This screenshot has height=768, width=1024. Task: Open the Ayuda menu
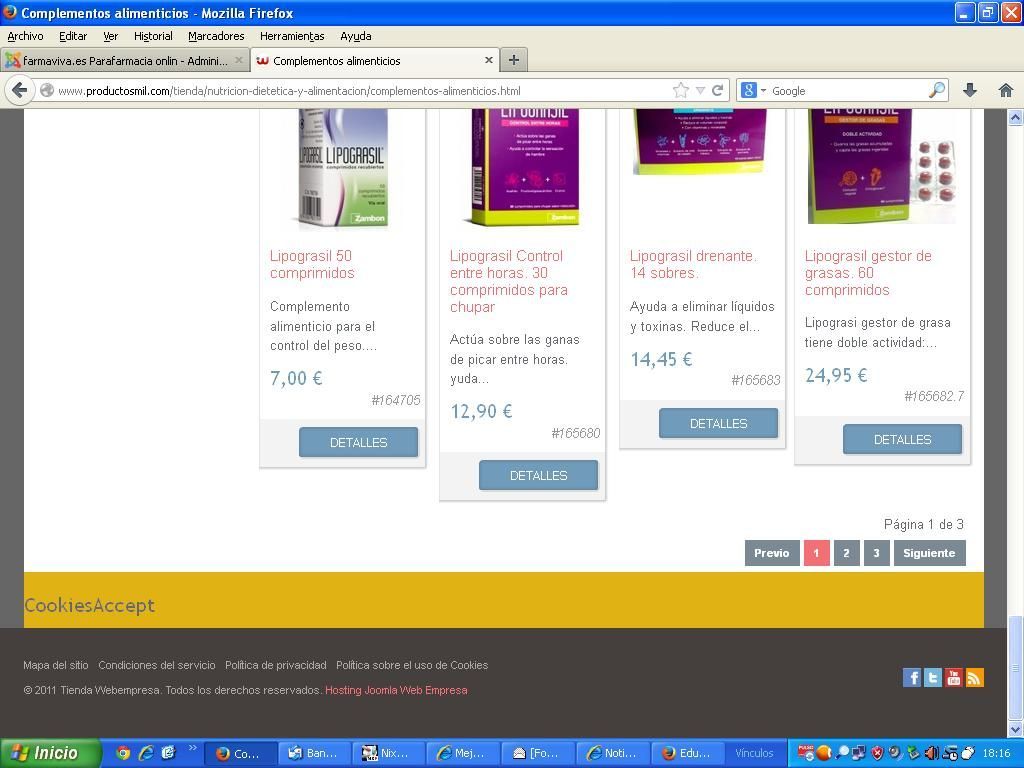356,36
